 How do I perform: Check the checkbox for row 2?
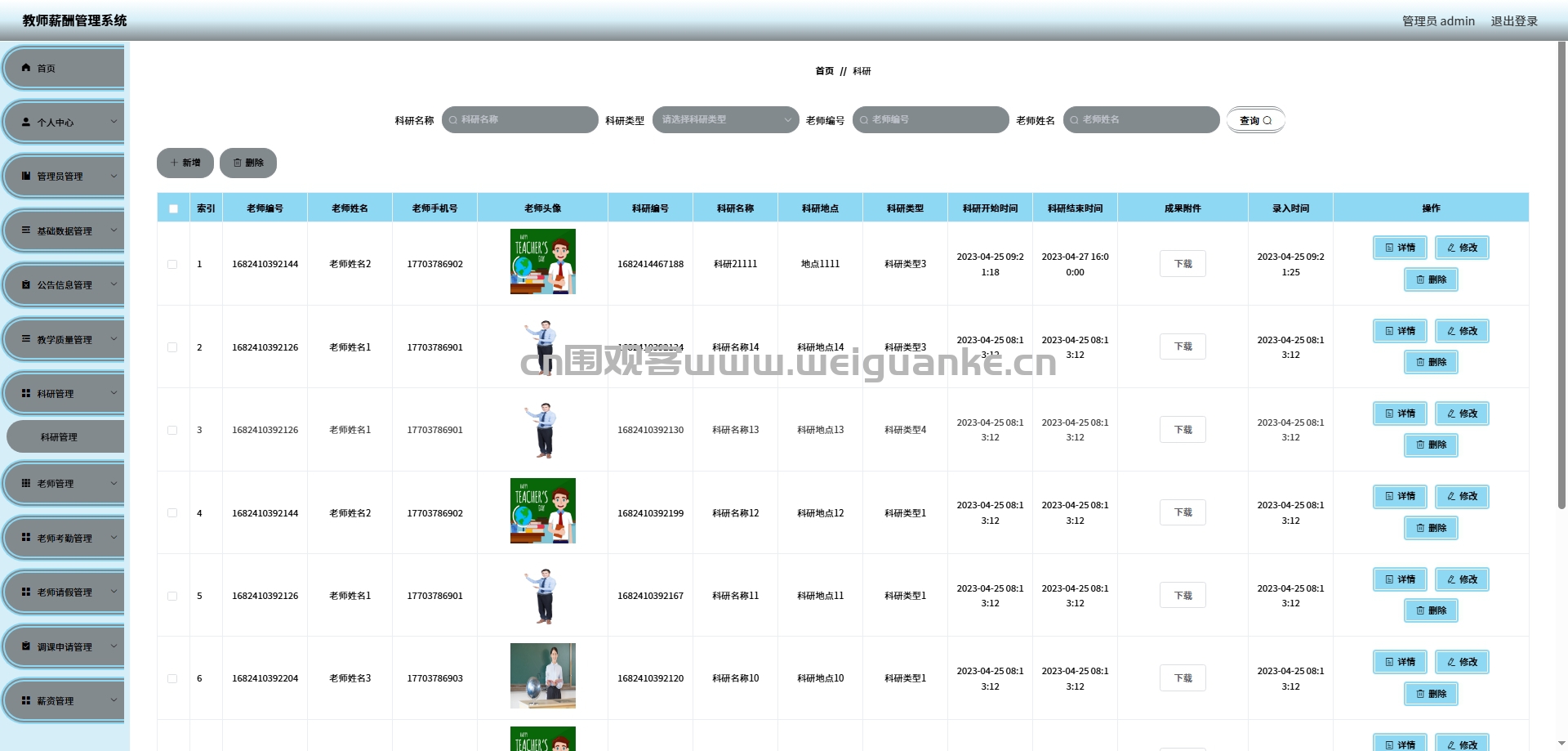pyautogui.click(x=172, y=347)
